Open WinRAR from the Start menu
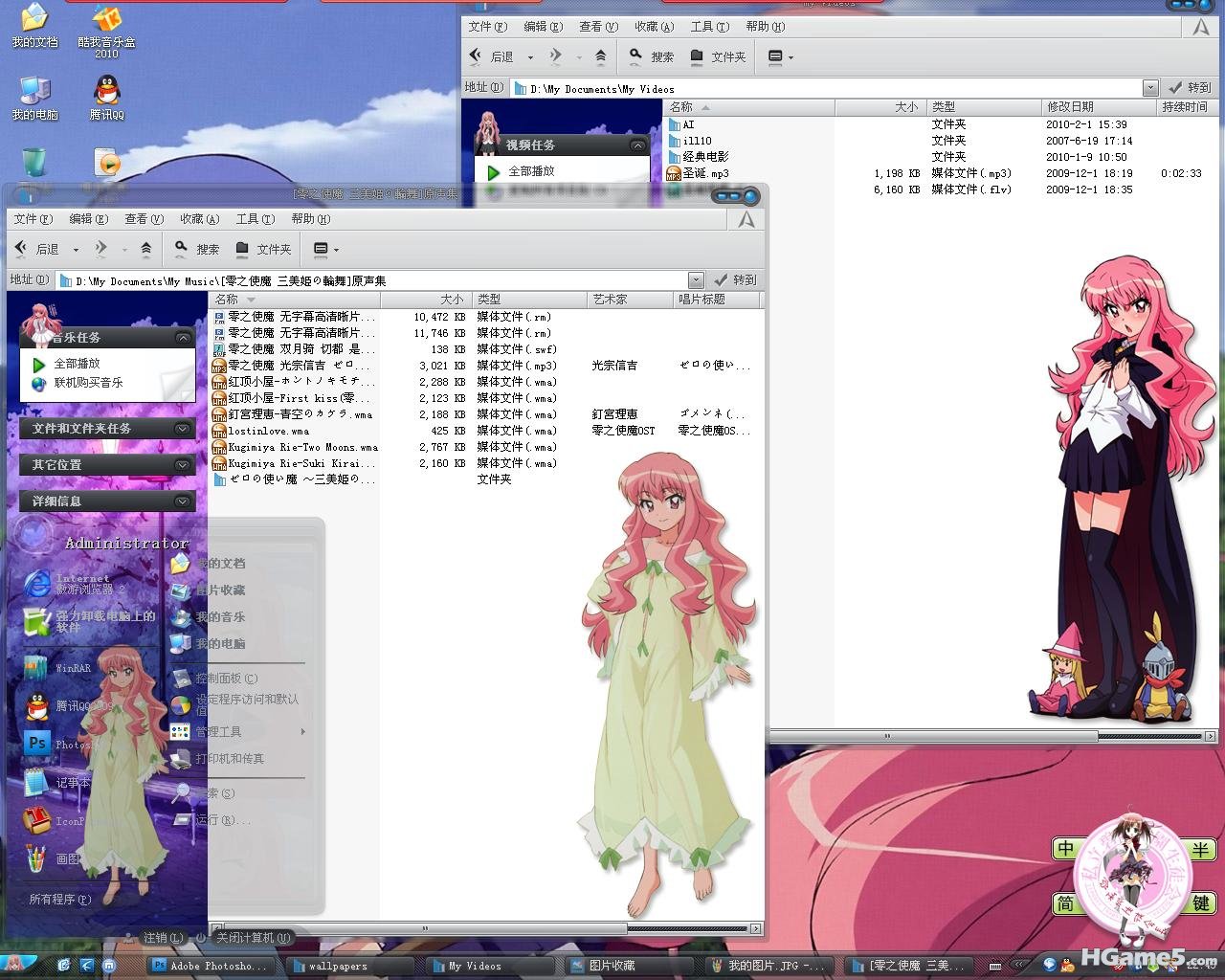The width and height of the screenshot is (1225, 980). click(x=57, y=668)
